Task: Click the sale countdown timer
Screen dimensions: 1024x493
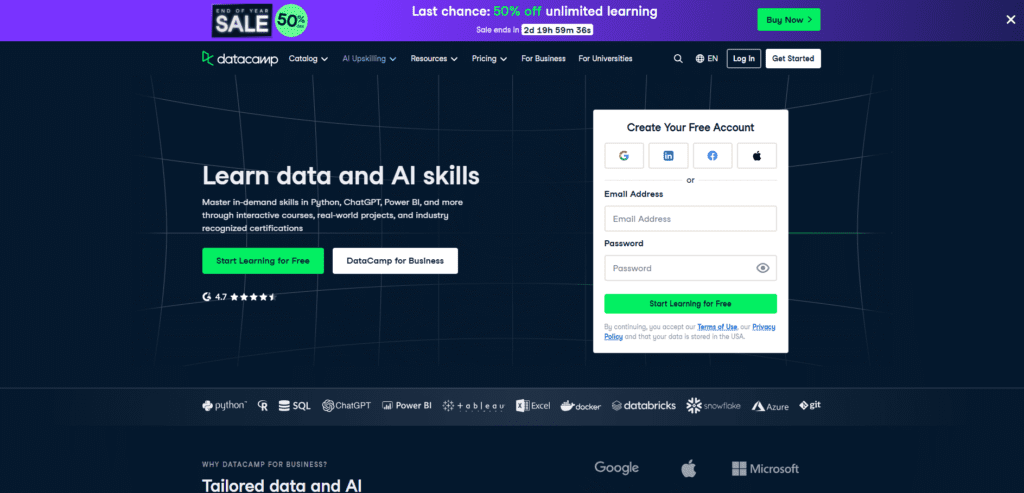Action: pos(557,30)
